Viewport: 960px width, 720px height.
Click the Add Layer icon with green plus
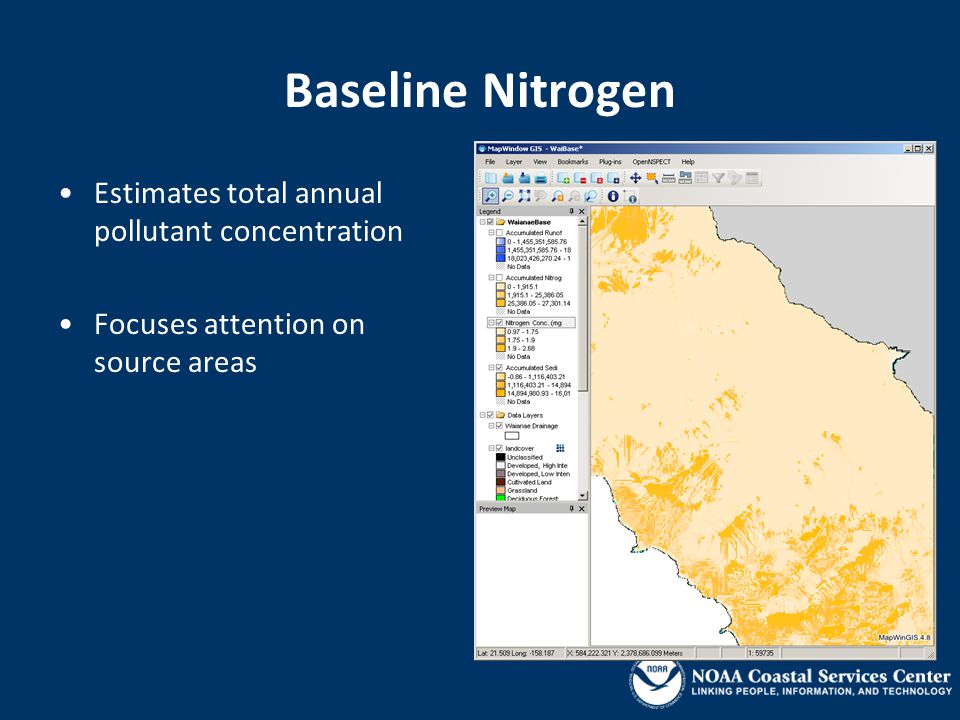click(x=564, y=178)
